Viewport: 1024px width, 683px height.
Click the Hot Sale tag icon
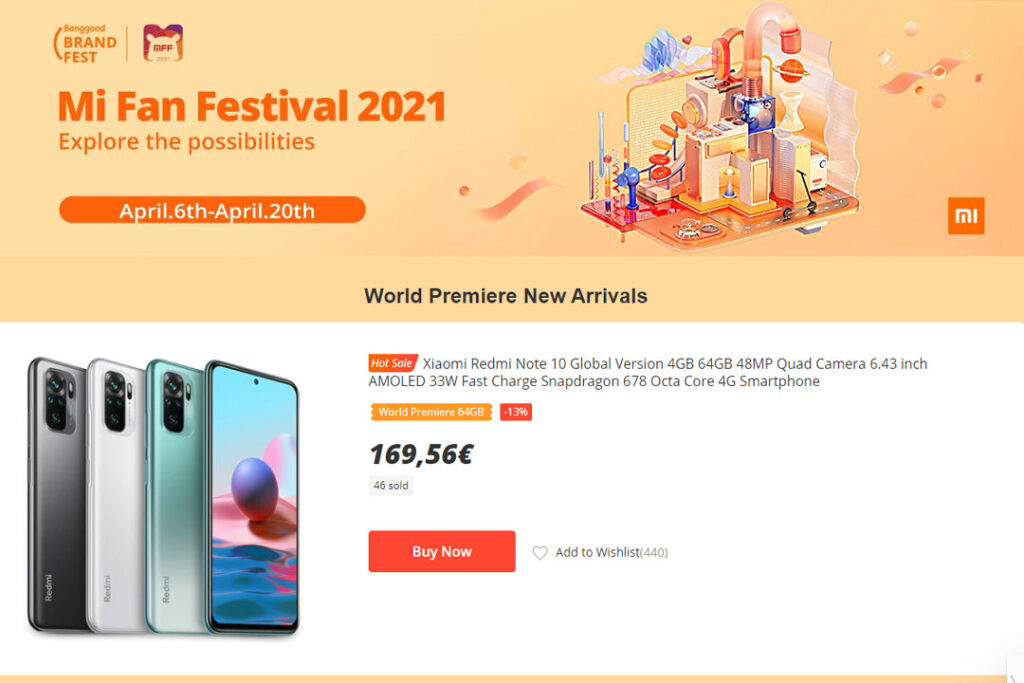click(x=392, y=363)
